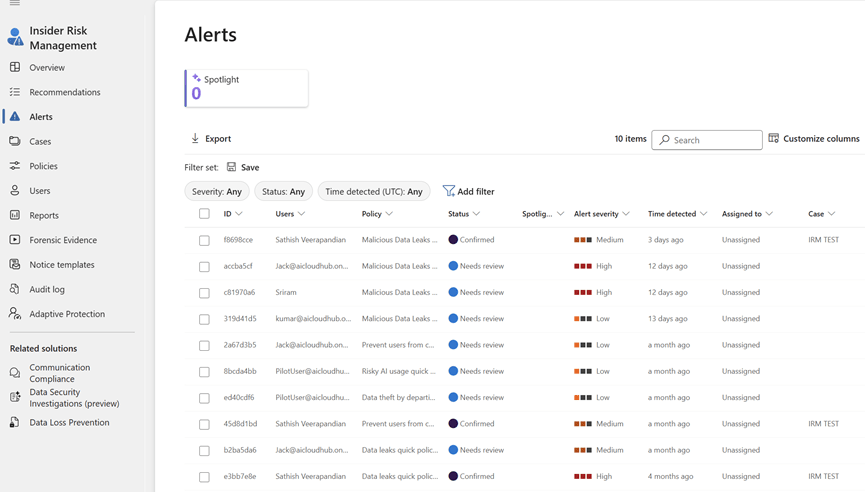Open Forensic Evidence from sidebar icon
The width and height of the screenshot is (865, 492).
pyautogui.click(x=15, y=240)
